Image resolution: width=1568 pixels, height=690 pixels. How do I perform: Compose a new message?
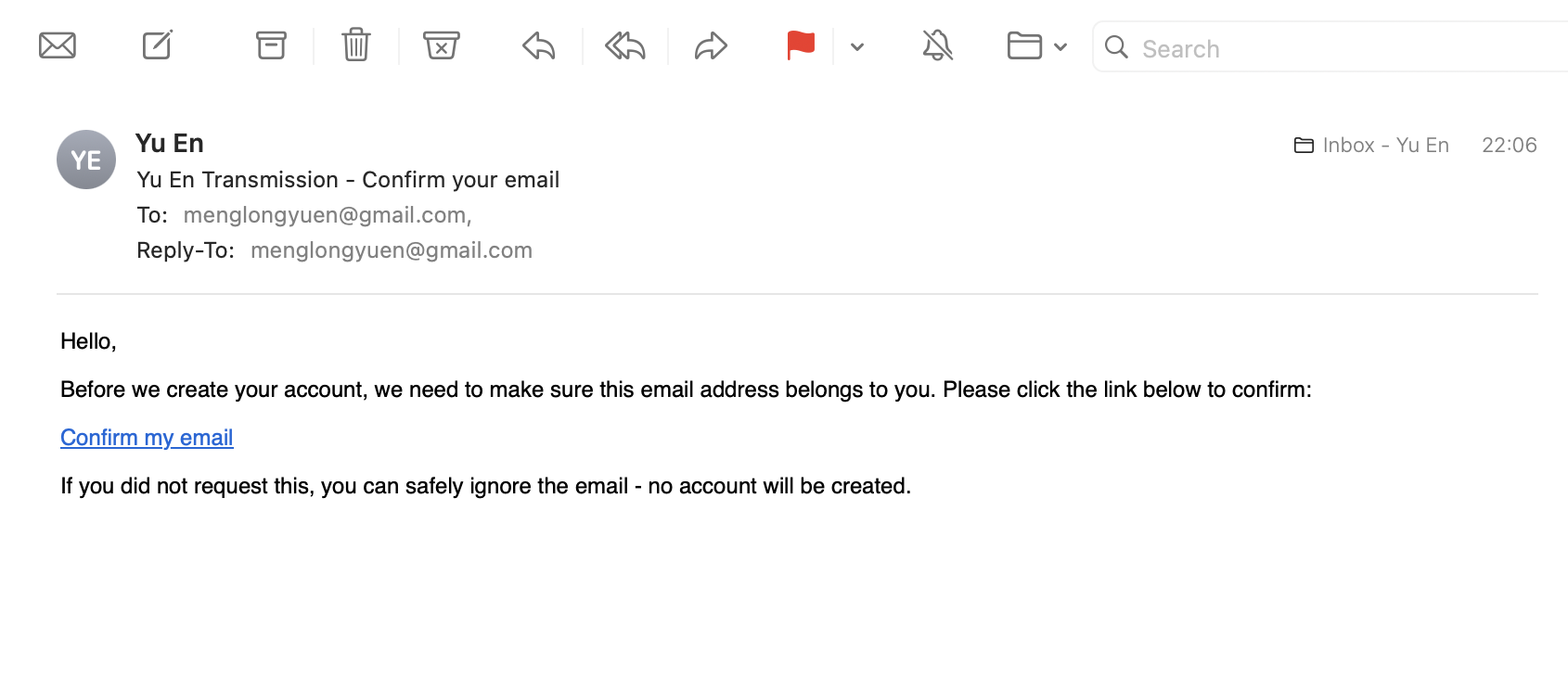tap(158, 45)
